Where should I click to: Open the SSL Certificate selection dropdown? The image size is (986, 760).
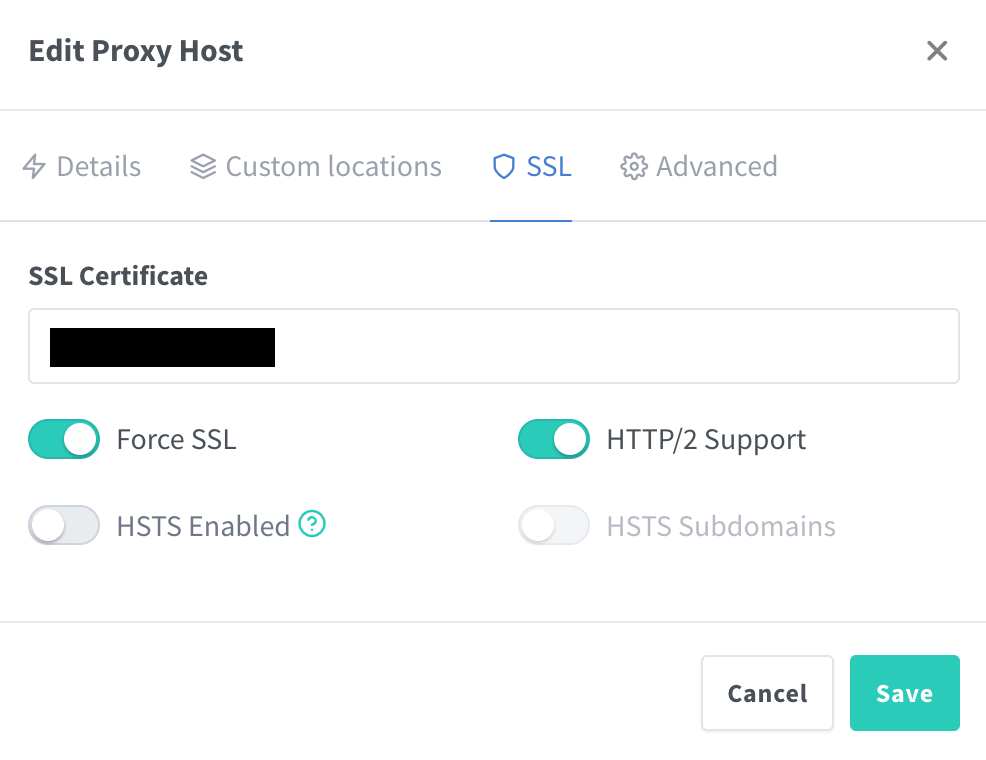click(494, 346)
